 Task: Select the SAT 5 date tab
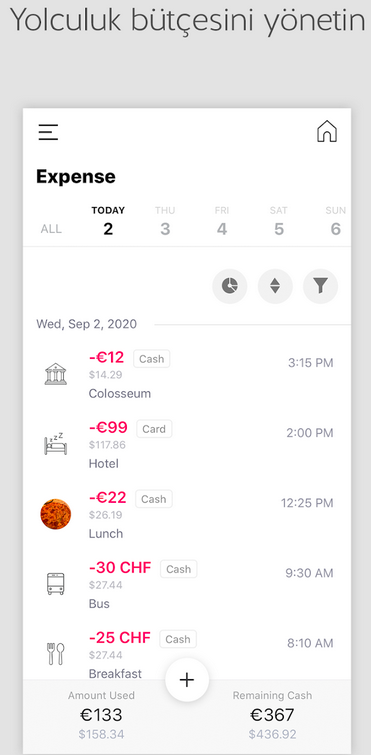click(x=279, y=222)
